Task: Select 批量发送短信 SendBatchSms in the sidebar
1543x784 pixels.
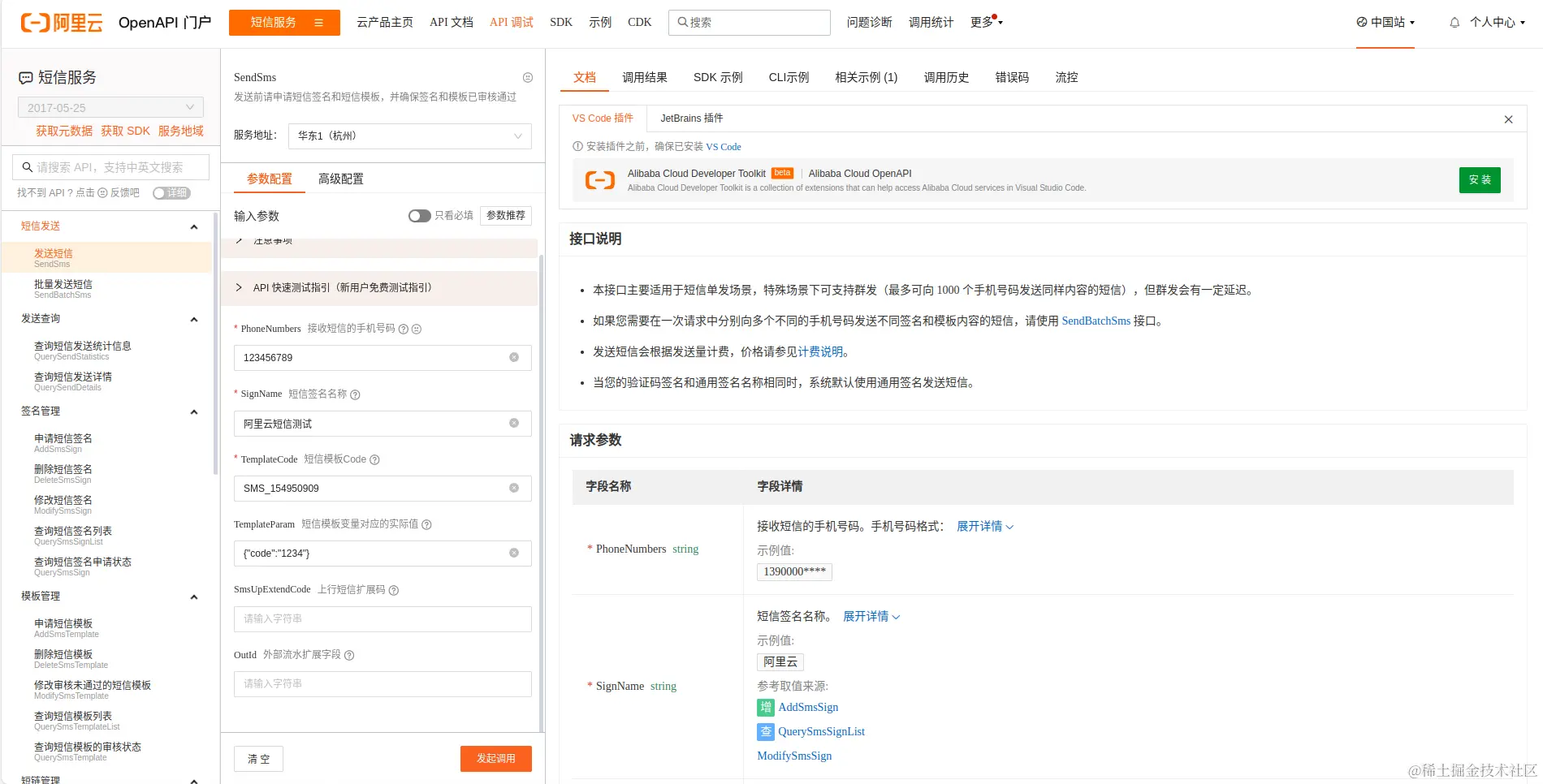Action: click(106, 289)
